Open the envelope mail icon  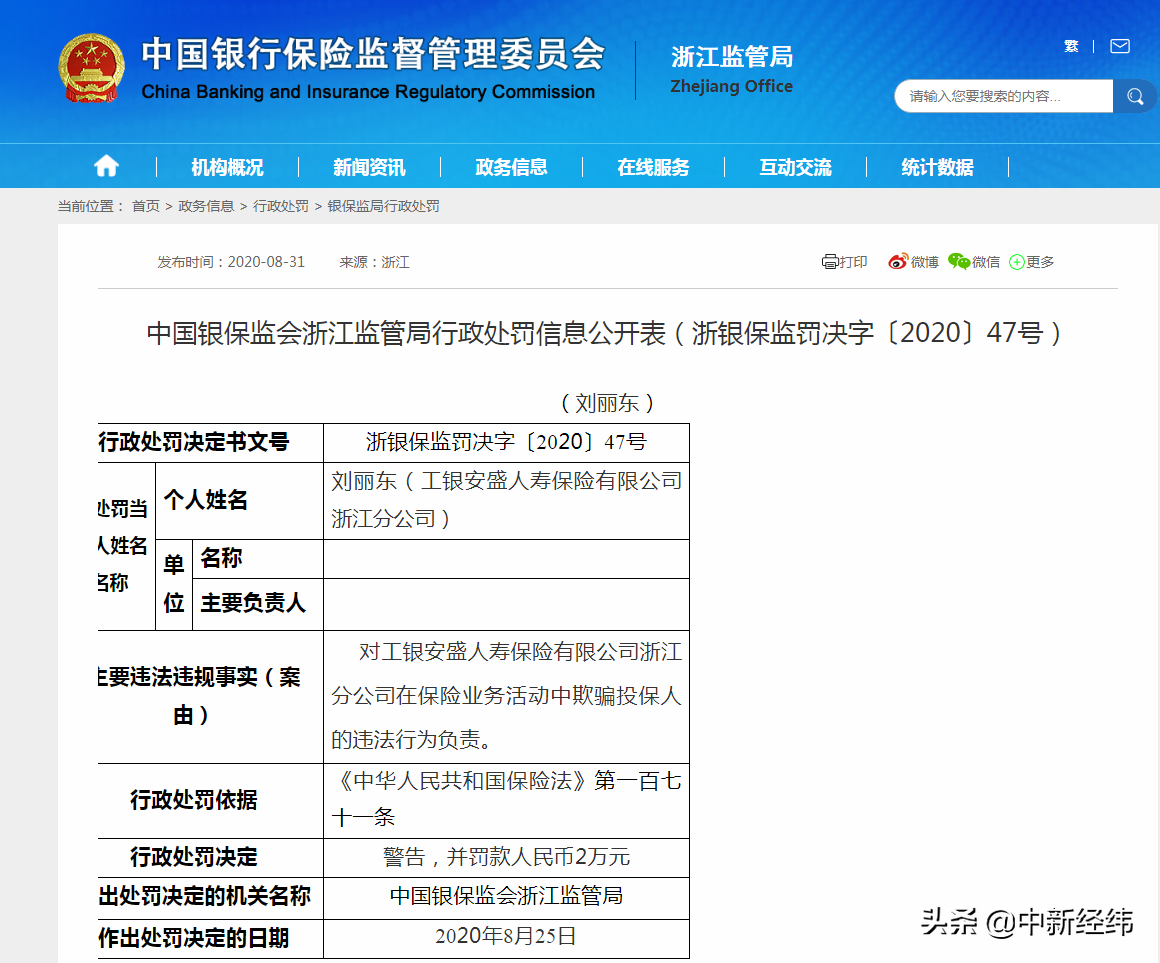tap(1120, 46)
